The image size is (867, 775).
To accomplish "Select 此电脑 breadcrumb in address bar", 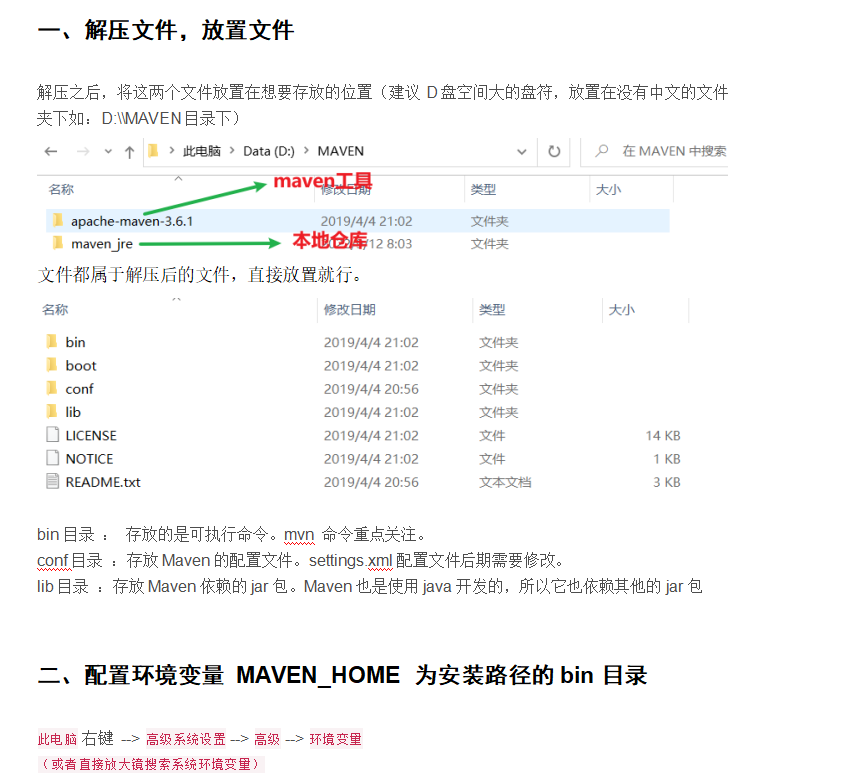I will click(202, 151).
